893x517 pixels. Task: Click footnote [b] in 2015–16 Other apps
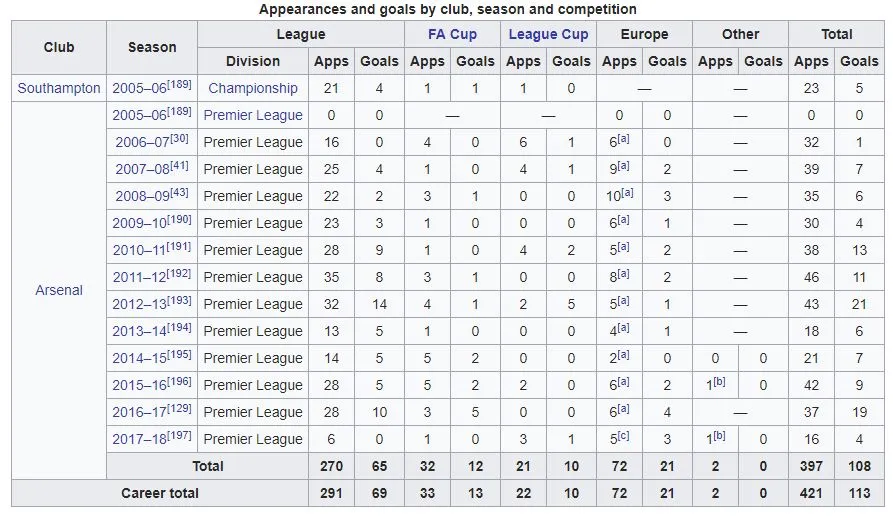click(x=719, y=382)
